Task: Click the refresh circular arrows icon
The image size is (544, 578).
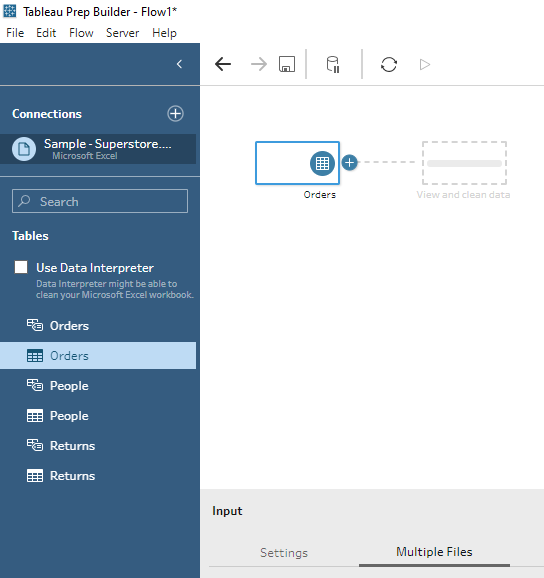Action: tap(389, 64)
